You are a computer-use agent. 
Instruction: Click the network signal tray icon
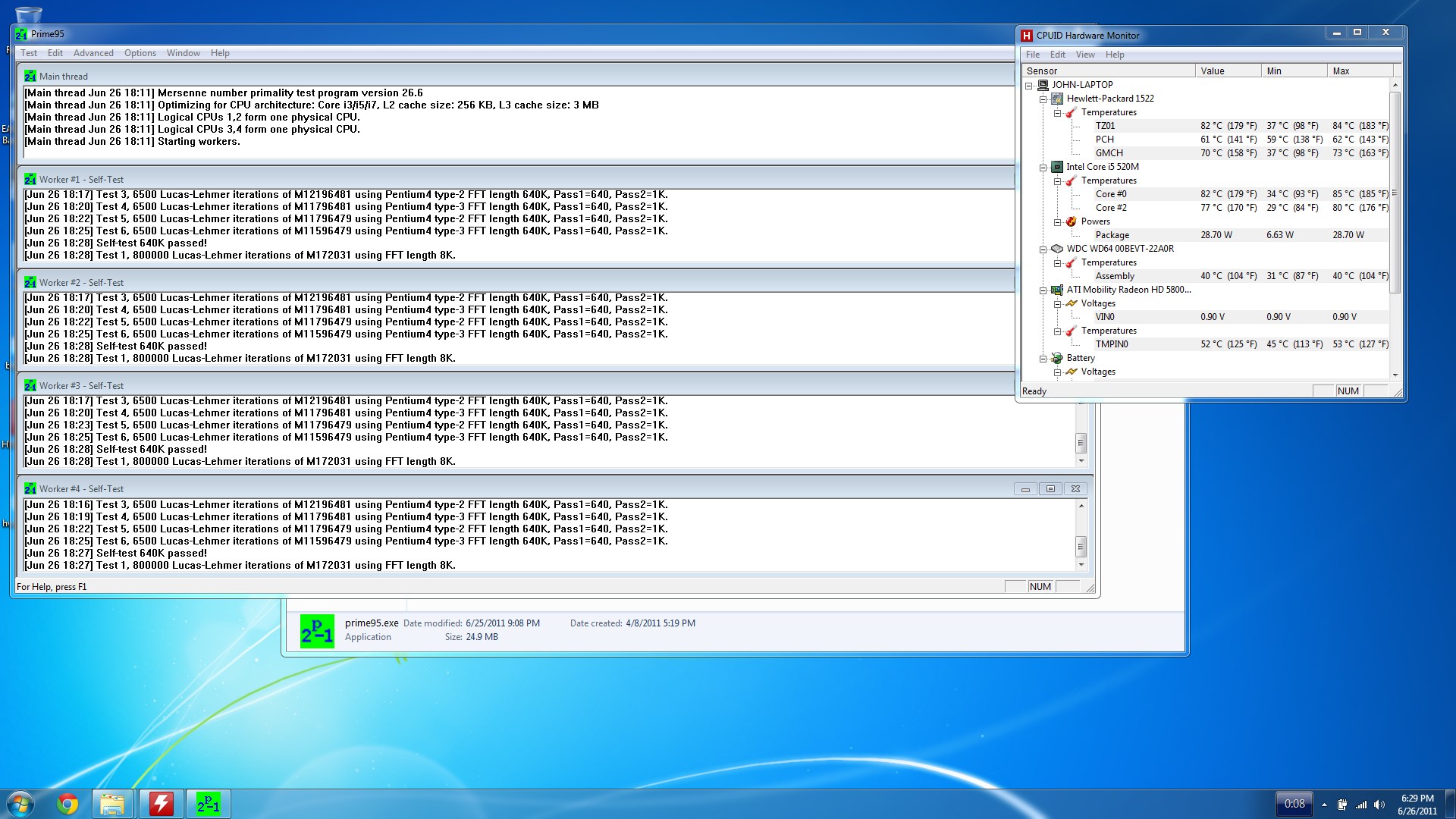tap(1361, 805)
